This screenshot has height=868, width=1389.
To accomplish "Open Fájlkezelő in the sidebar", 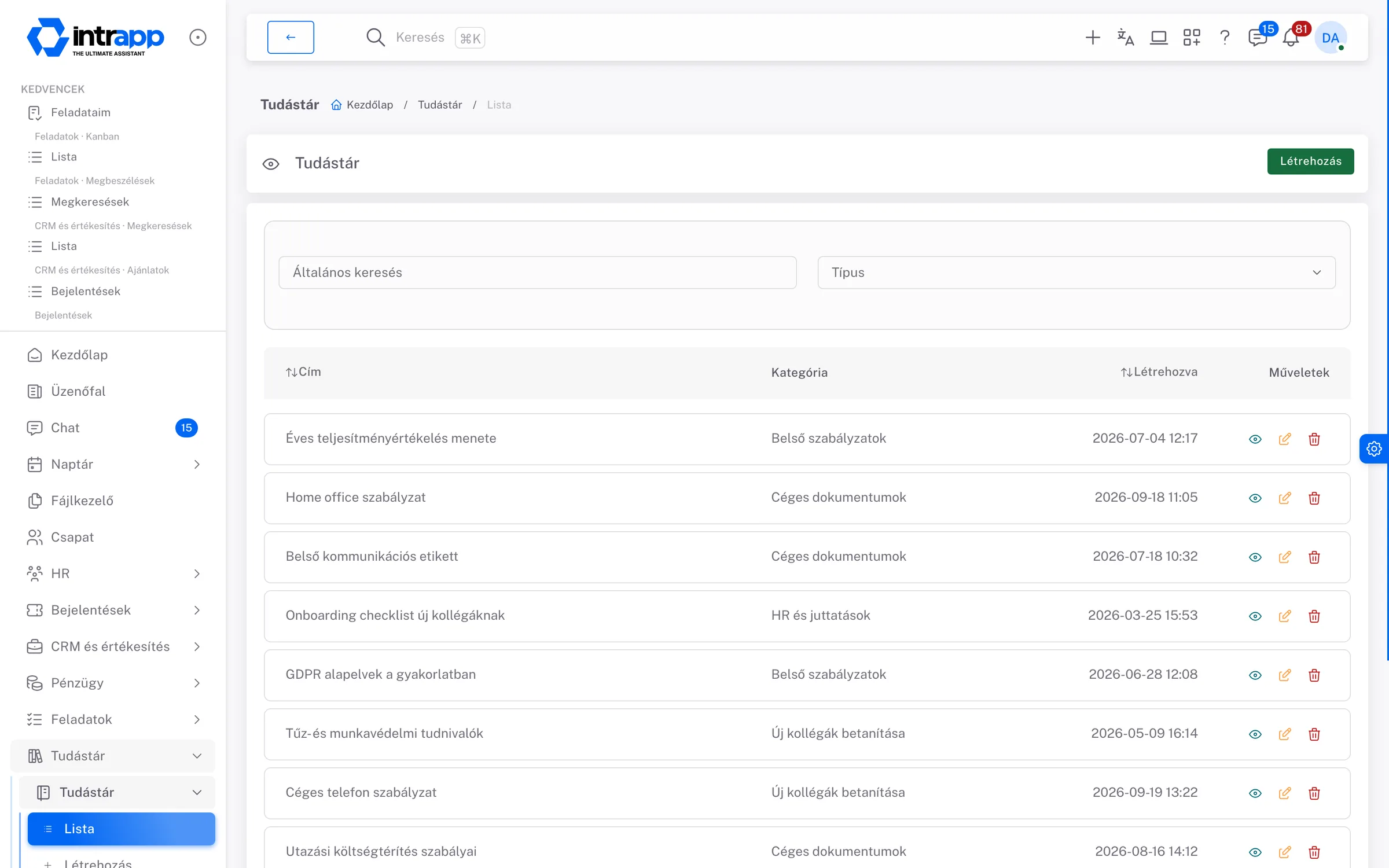I will click(x=113, y=501).
